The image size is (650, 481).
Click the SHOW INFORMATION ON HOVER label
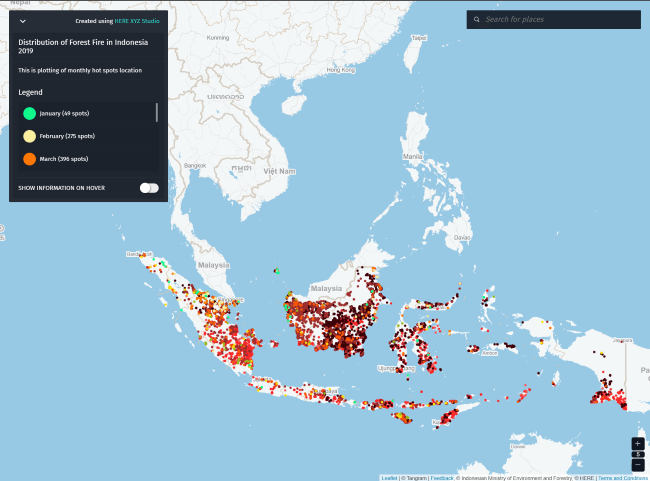(61, 188)
